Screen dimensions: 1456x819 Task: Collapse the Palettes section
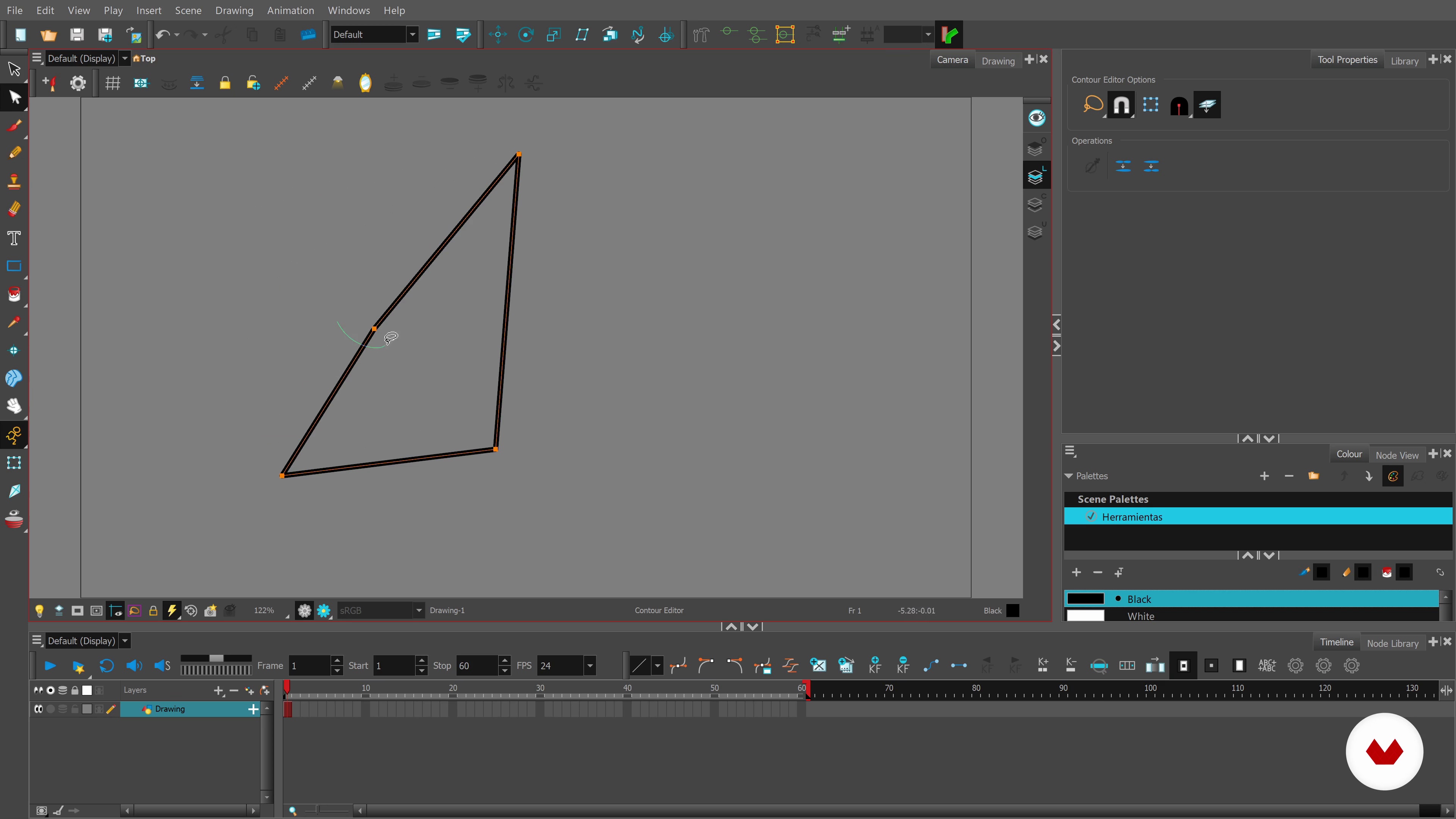tap(1068, 476)
